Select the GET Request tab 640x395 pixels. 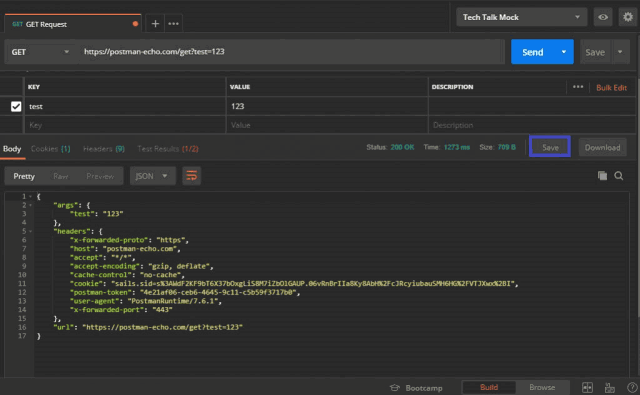73,24
